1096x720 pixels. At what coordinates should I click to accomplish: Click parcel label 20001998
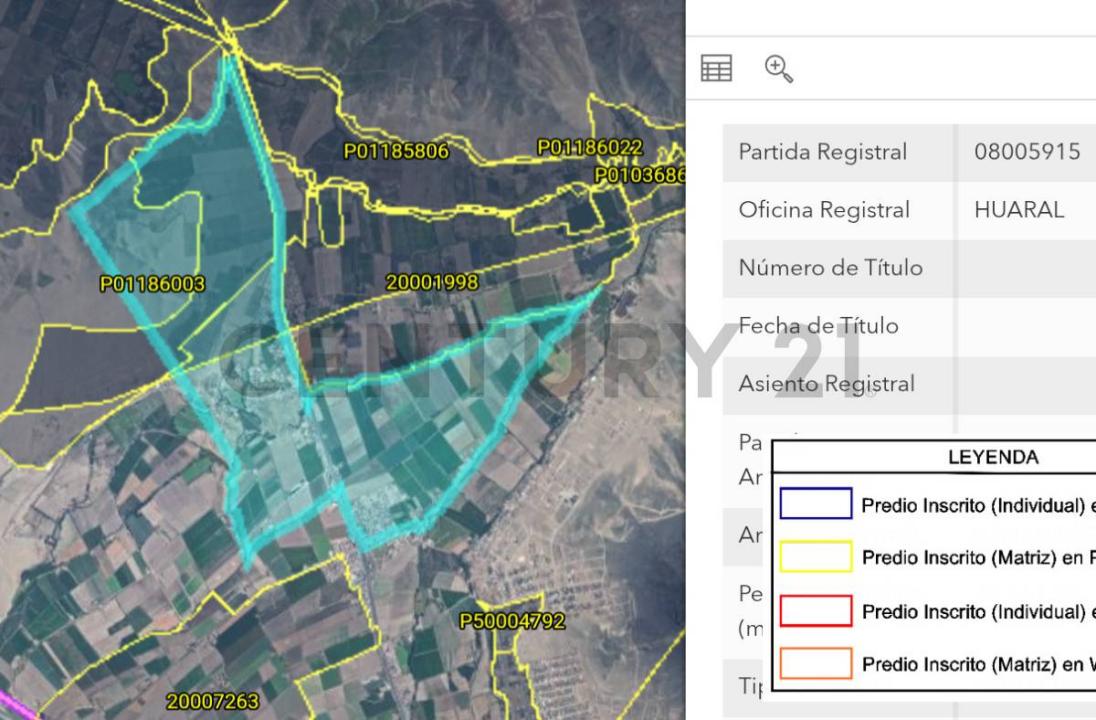click(x=432, y=283)
